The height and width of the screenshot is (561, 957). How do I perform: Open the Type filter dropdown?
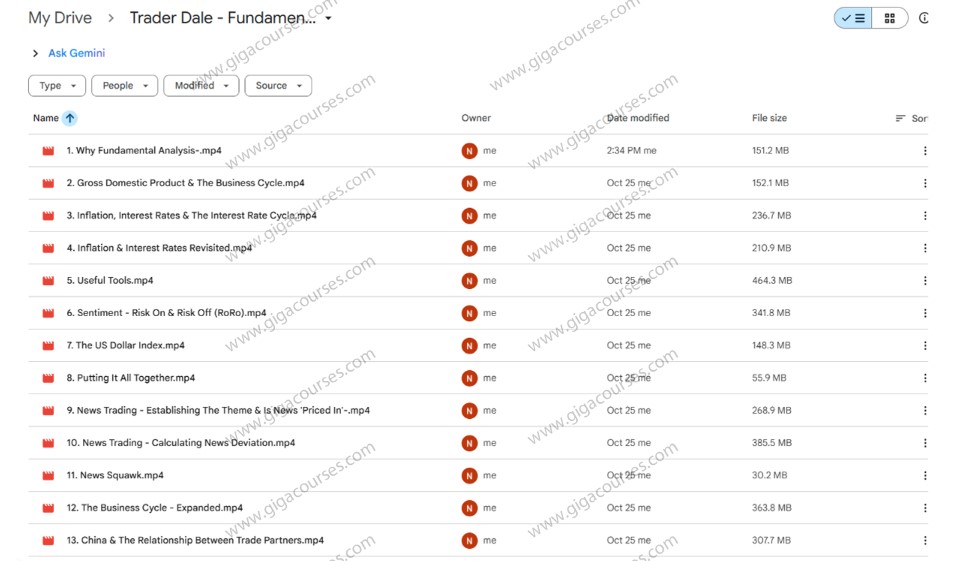[57, 86]
